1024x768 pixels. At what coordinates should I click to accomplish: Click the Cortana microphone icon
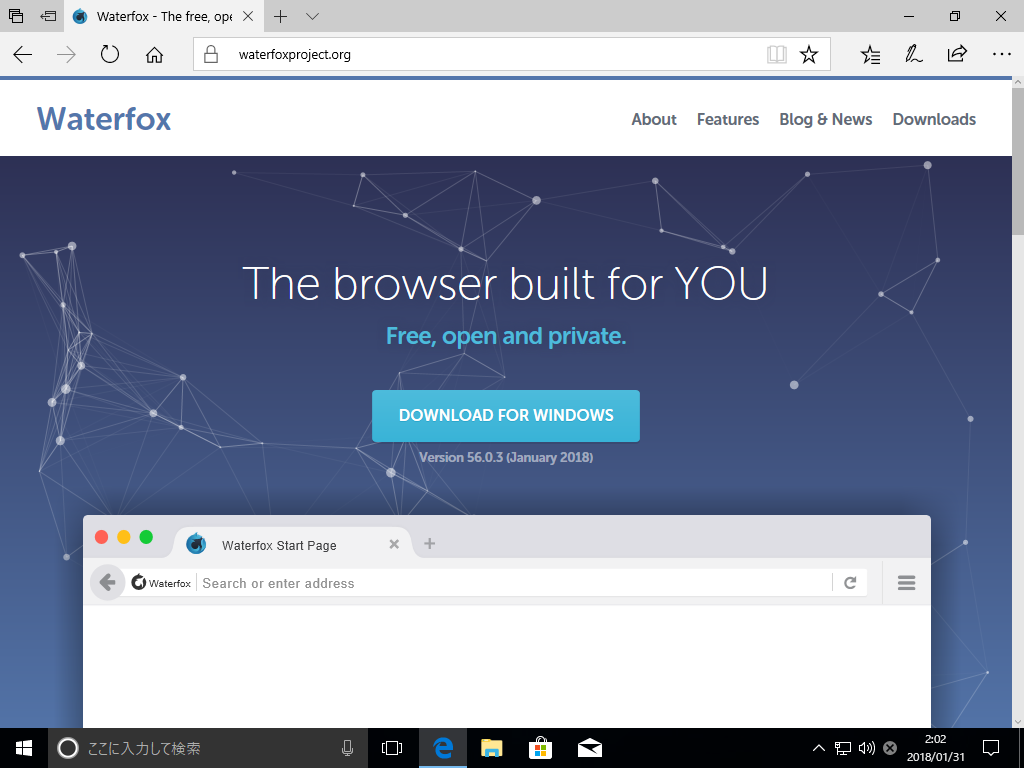(347, 748)
